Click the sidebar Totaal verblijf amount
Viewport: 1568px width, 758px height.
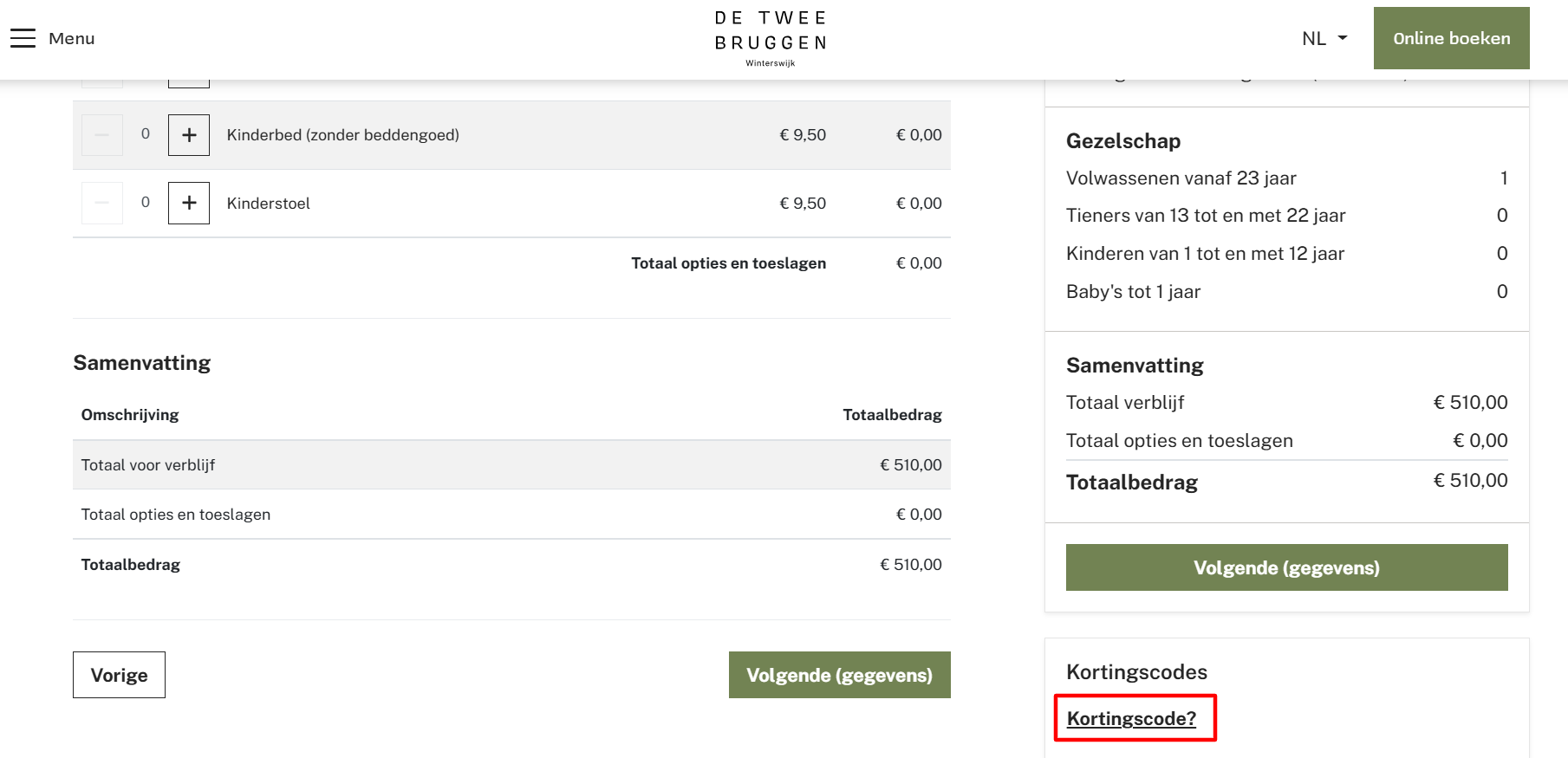click(1471, 403)
